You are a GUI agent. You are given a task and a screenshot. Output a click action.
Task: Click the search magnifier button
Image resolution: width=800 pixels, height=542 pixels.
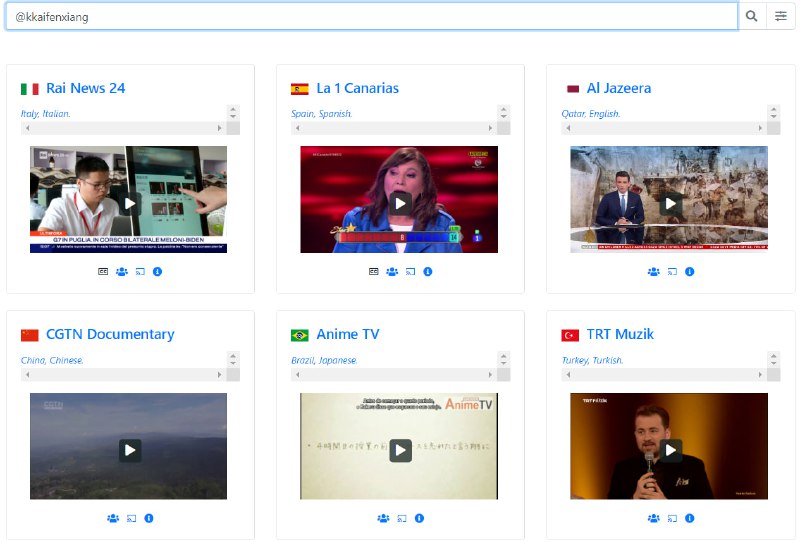[752, 16]
